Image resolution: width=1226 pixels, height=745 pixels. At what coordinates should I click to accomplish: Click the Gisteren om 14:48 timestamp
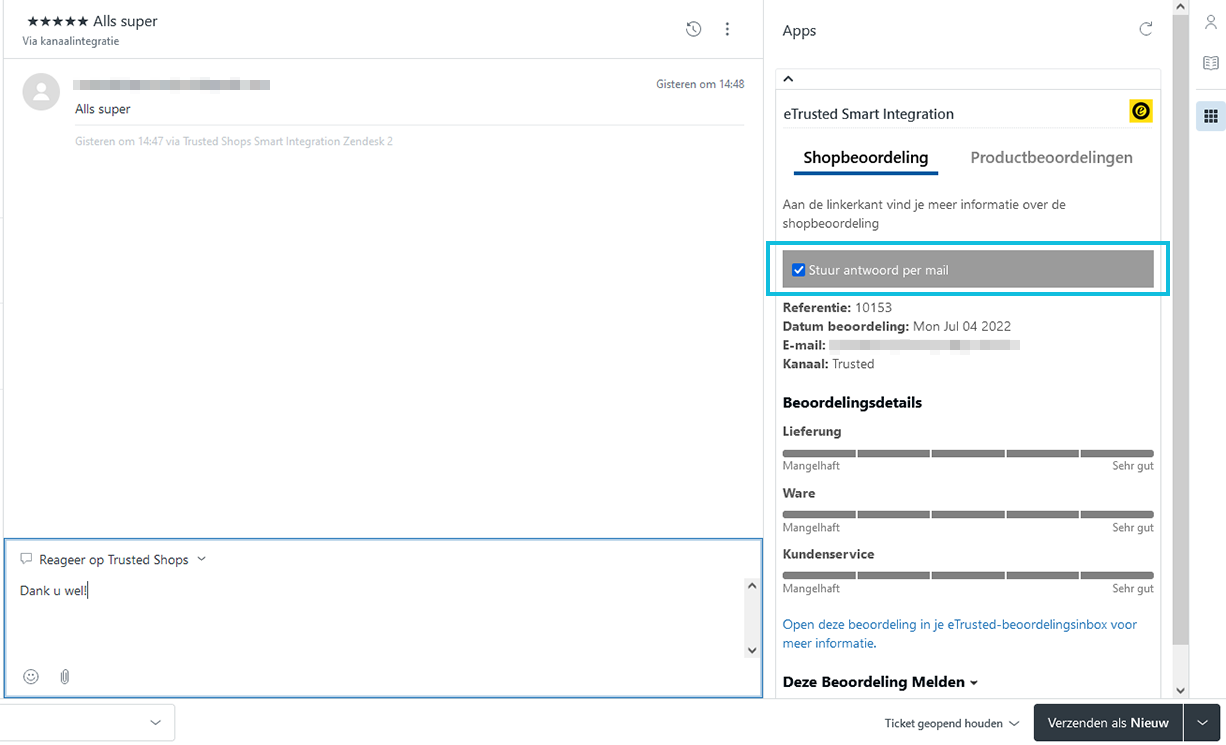[700, 84]
